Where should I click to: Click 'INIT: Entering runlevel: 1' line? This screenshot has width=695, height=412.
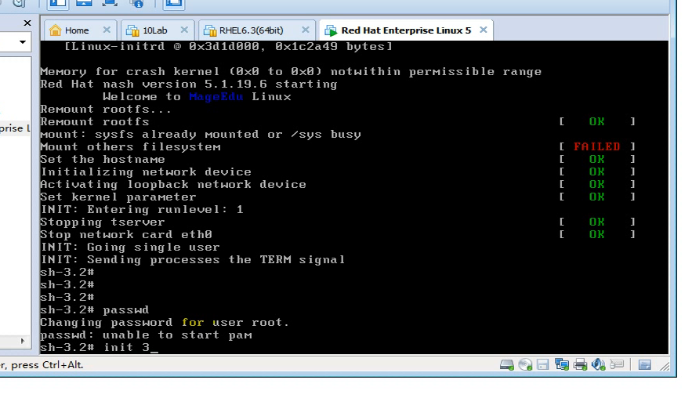point(142,210)
